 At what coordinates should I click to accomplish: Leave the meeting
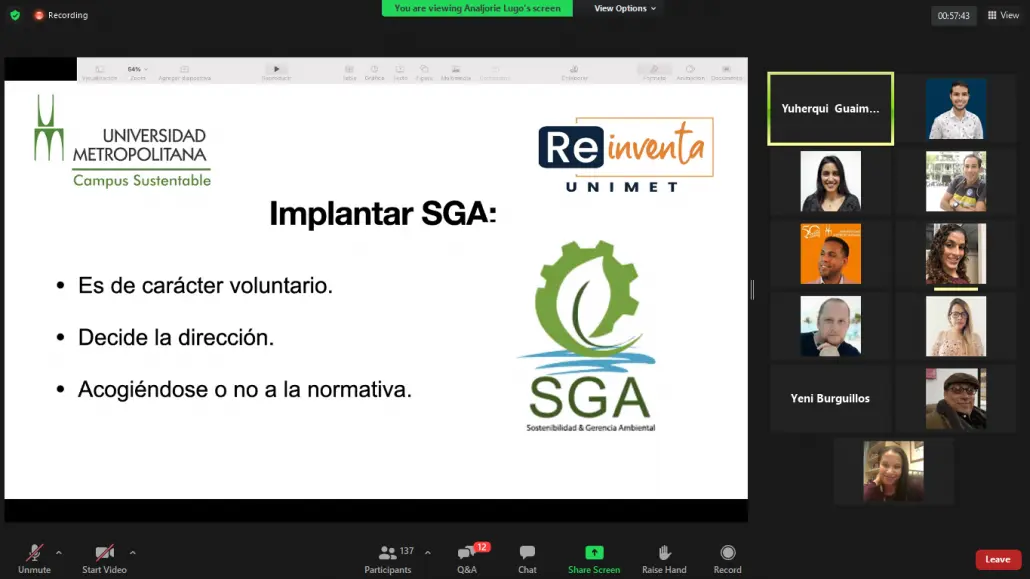pos(998,559)
